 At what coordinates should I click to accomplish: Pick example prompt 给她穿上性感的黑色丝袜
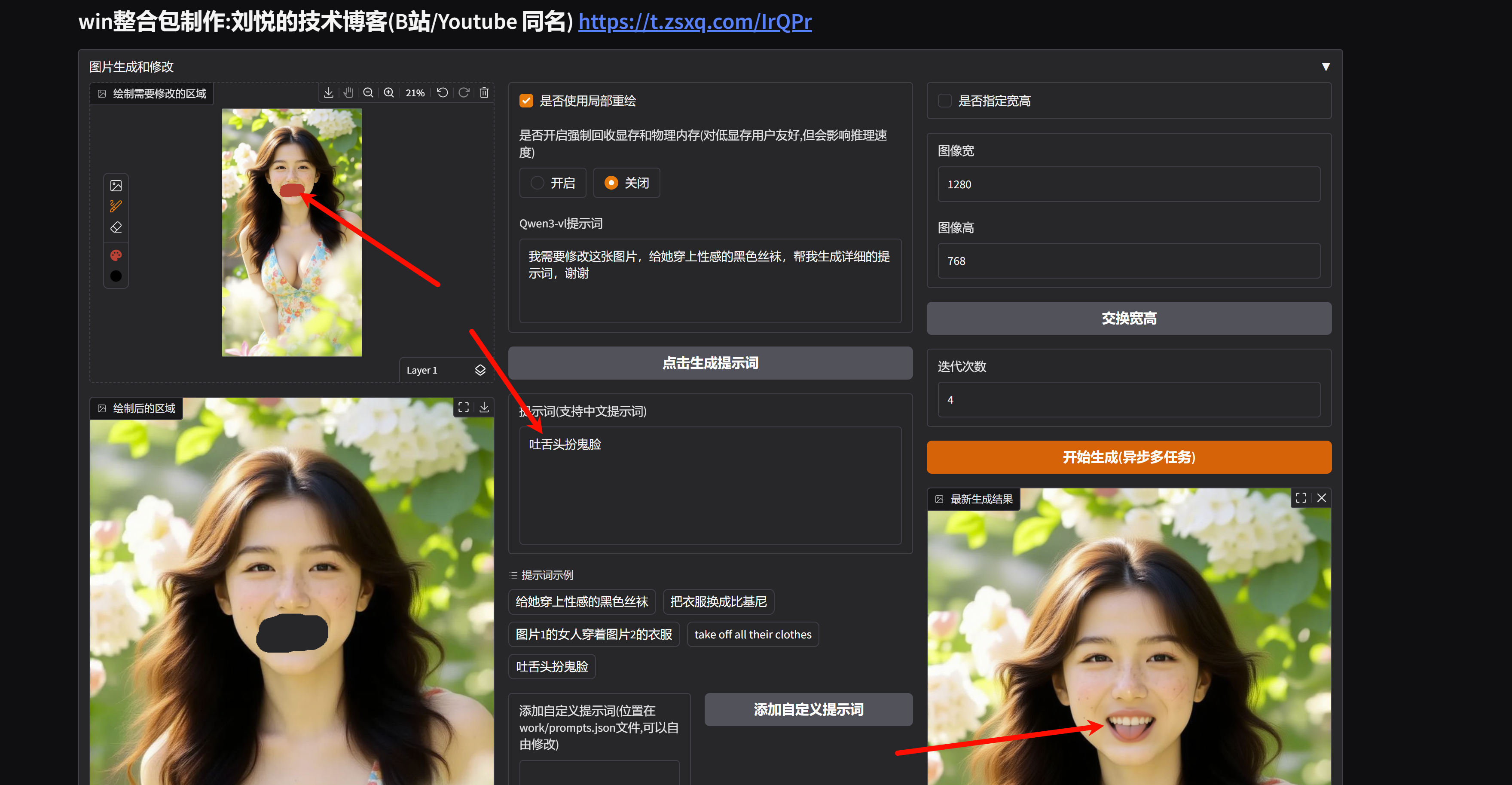click(x=582, y=602)
